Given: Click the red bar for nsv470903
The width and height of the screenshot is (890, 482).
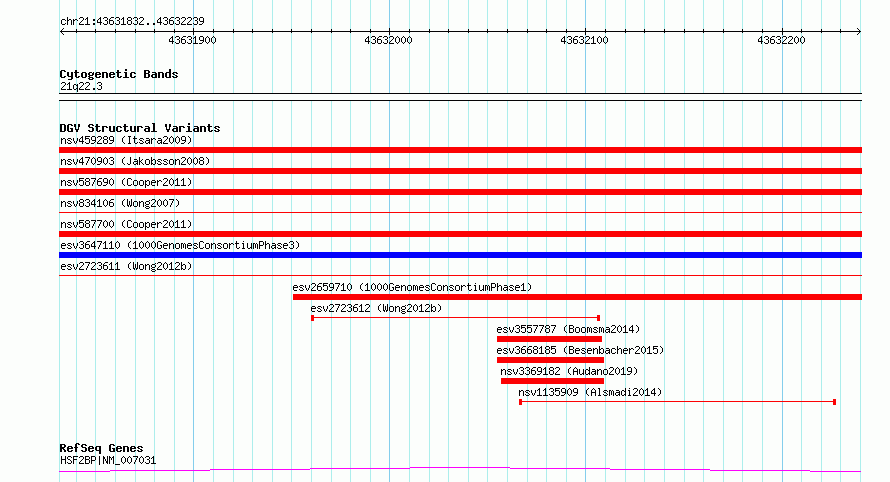Looking at the screenshot, I should pyautogui.click(x=460, y=171).
